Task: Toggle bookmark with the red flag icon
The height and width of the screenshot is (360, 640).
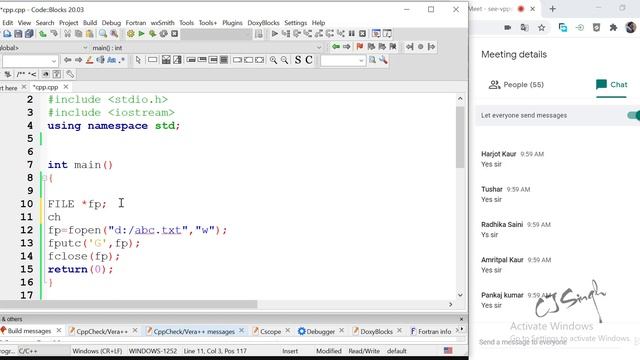Action: pos(360,47)
